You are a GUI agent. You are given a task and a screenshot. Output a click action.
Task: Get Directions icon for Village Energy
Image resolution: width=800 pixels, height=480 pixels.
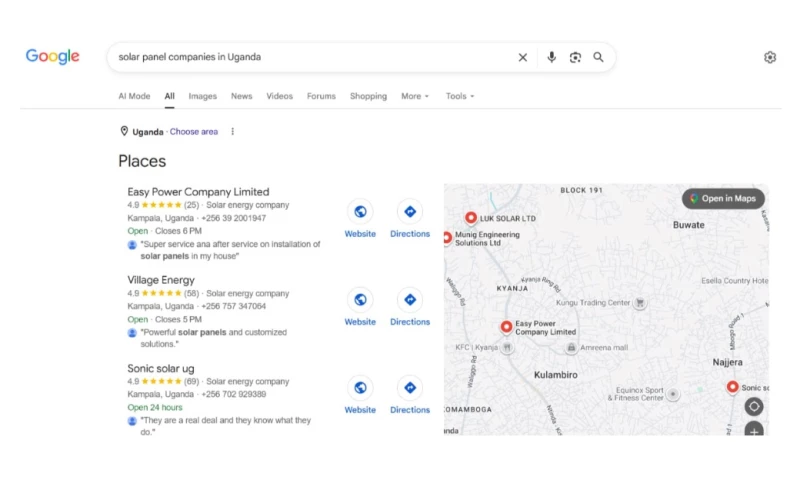(x=410, y=299)
